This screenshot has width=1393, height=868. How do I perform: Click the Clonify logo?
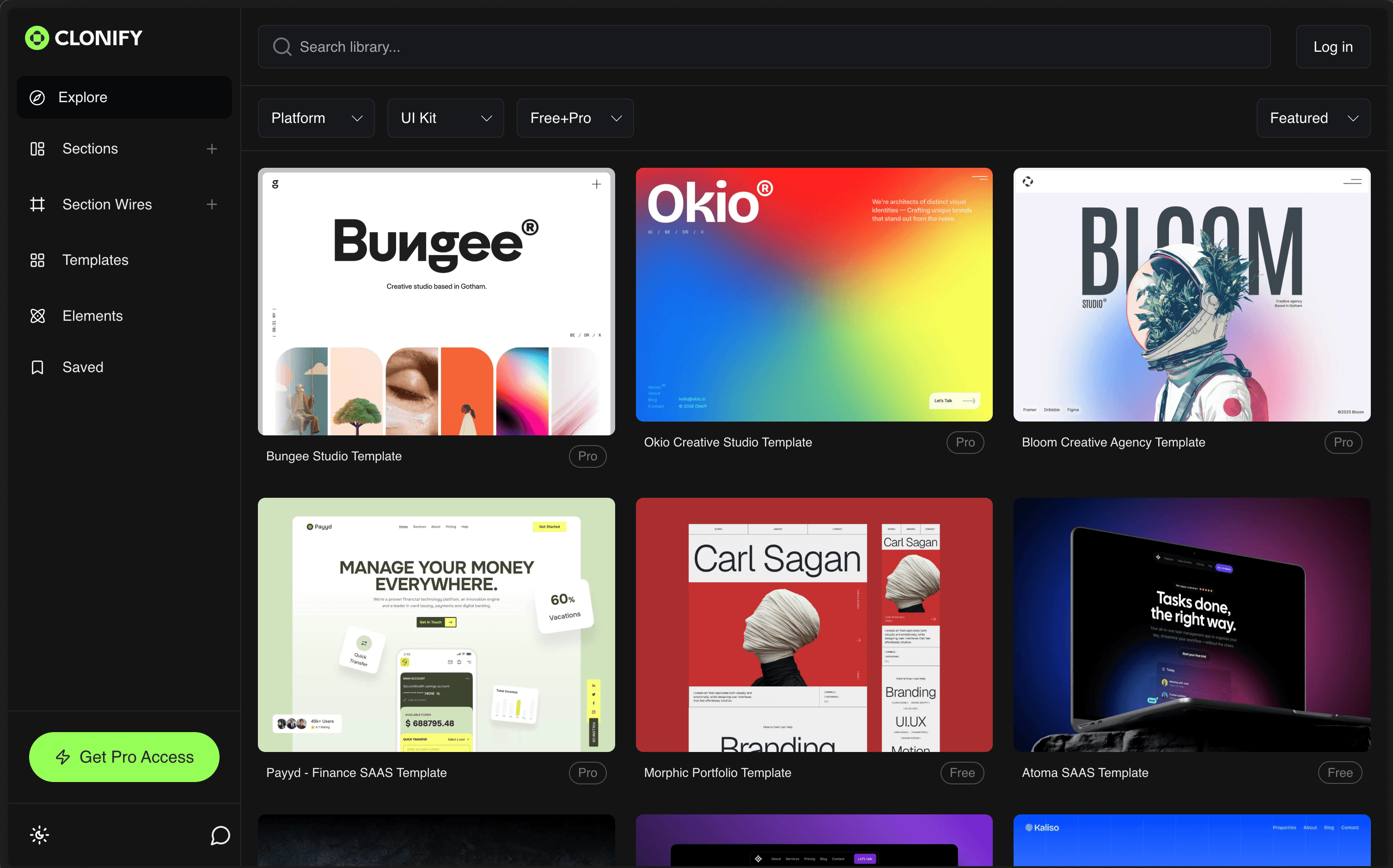[x=83, y=37]
